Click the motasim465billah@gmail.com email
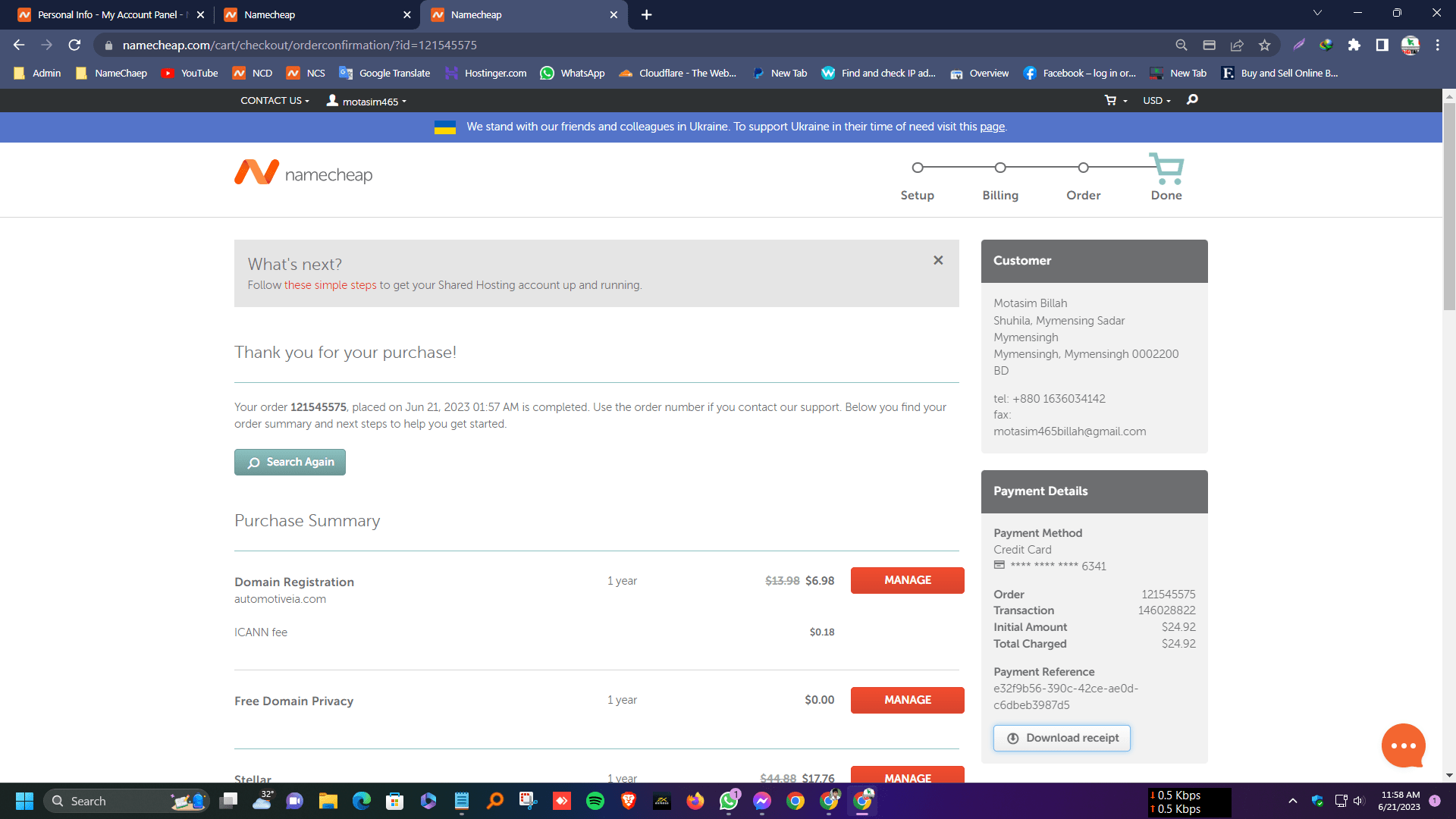Image resolution: width=1456 pixels, height=819 pixels. point(1069,431)
